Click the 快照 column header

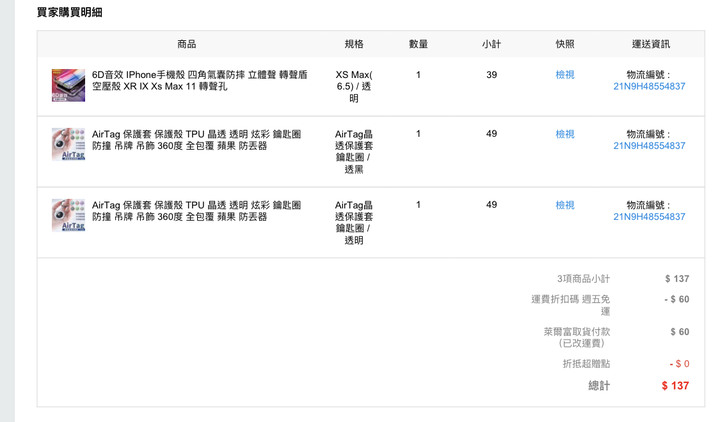tap(565, 44)
